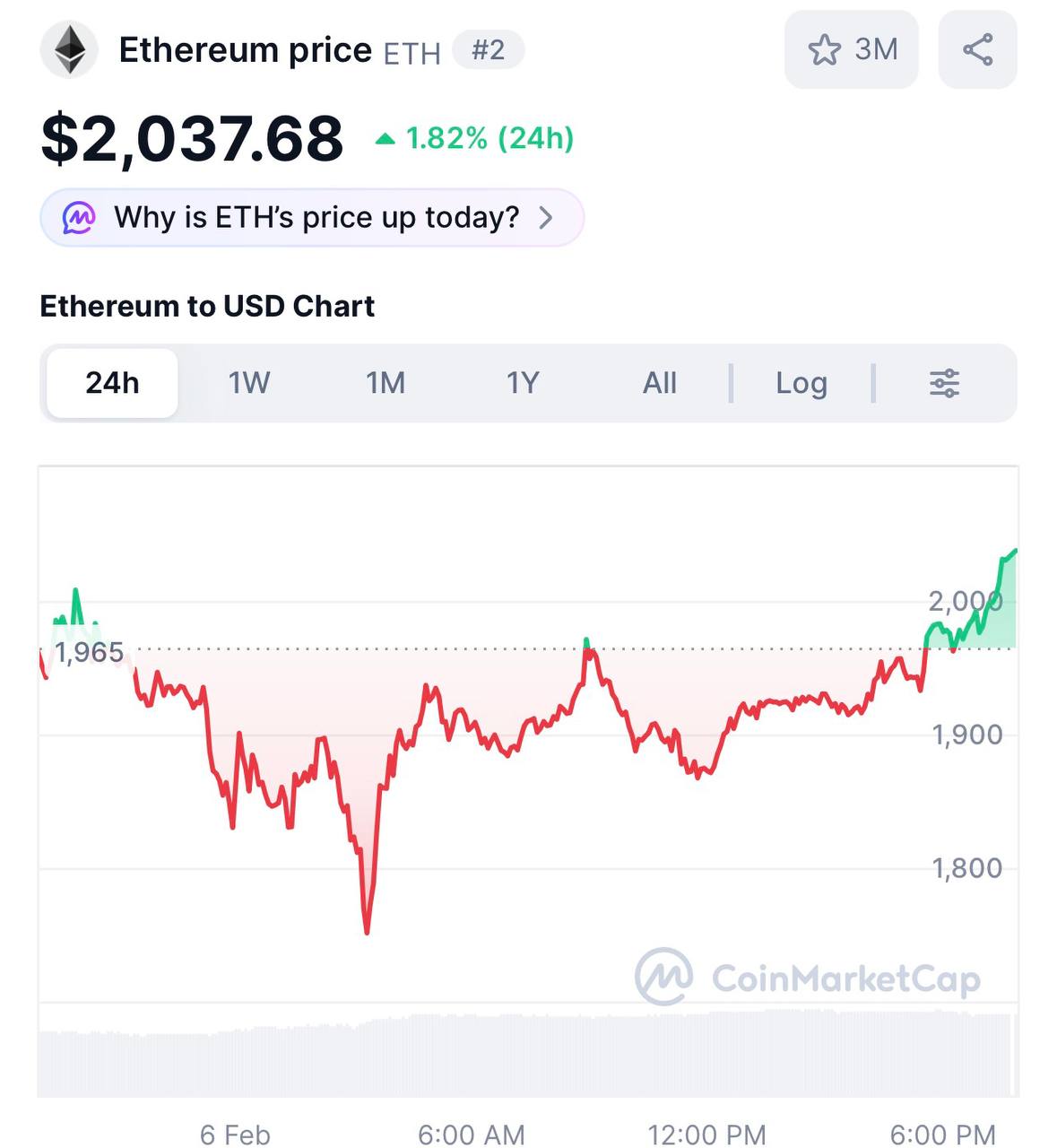Click the Ethereum diamond logo icon
Image resolution: width=1057 pixels, height=1148 pixels.
70,50
